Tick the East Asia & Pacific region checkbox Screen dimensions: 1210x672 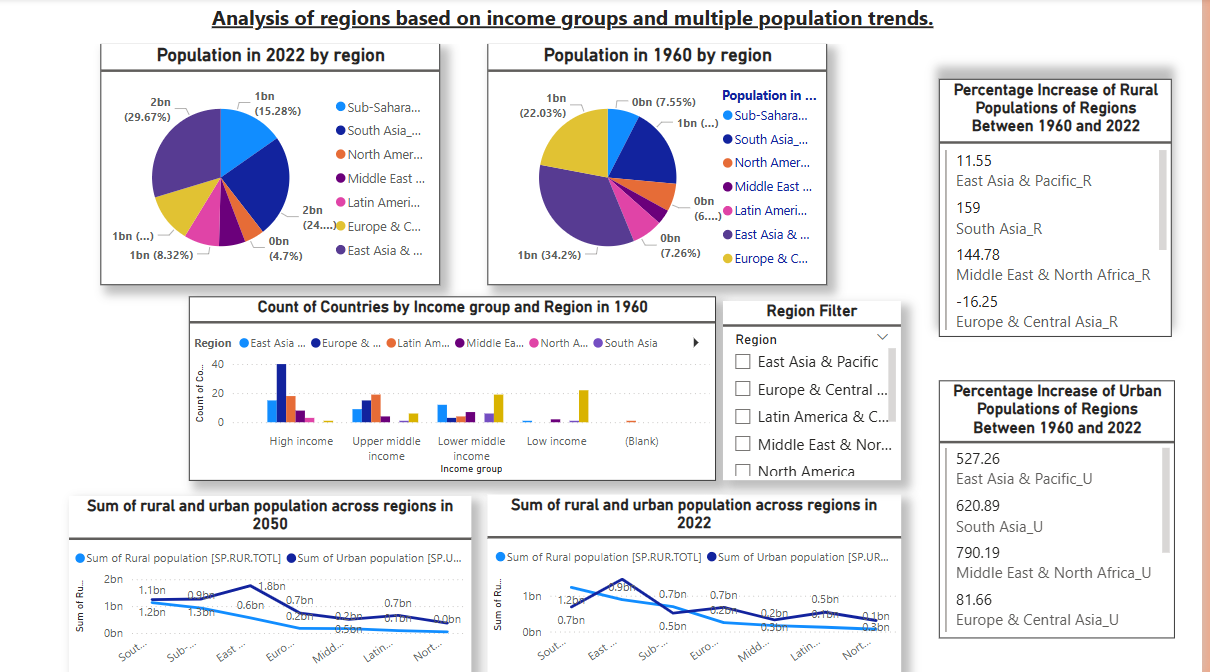click(x=743, y=362)
